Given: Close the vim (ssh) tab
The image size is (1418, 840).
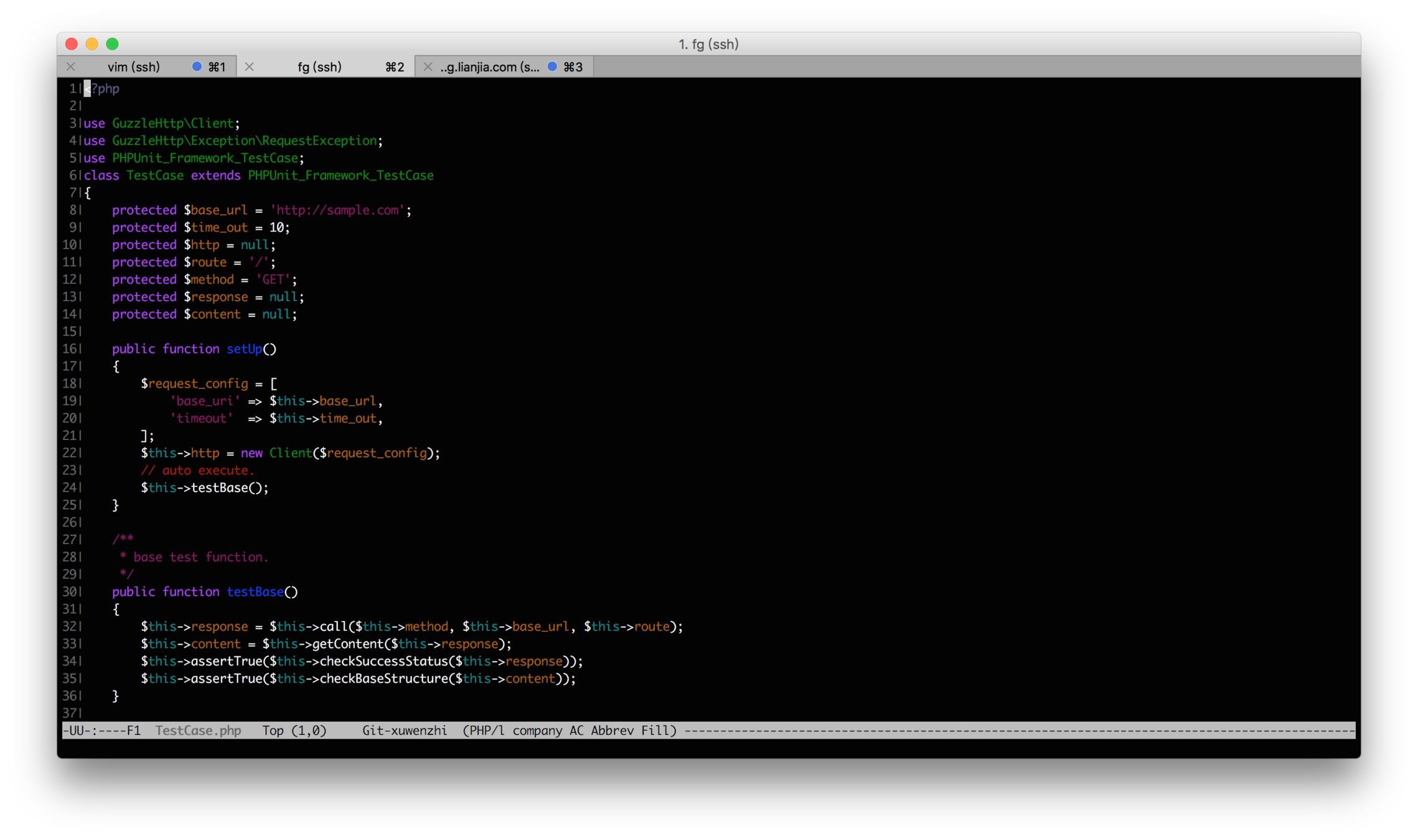Looking at the screenshot, I should click(x=71, y=67).
